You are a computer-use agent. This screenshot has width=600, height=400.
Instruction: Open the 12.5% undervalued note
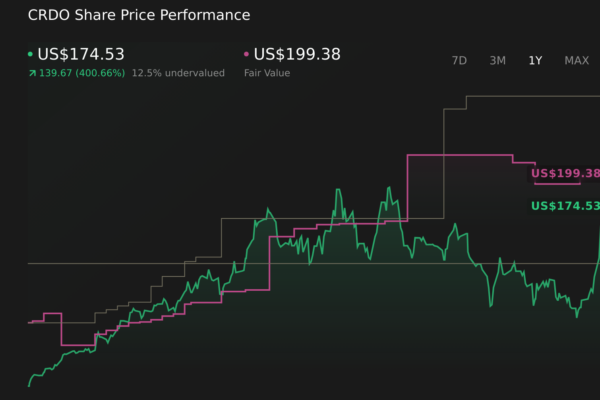click(178, 73)
